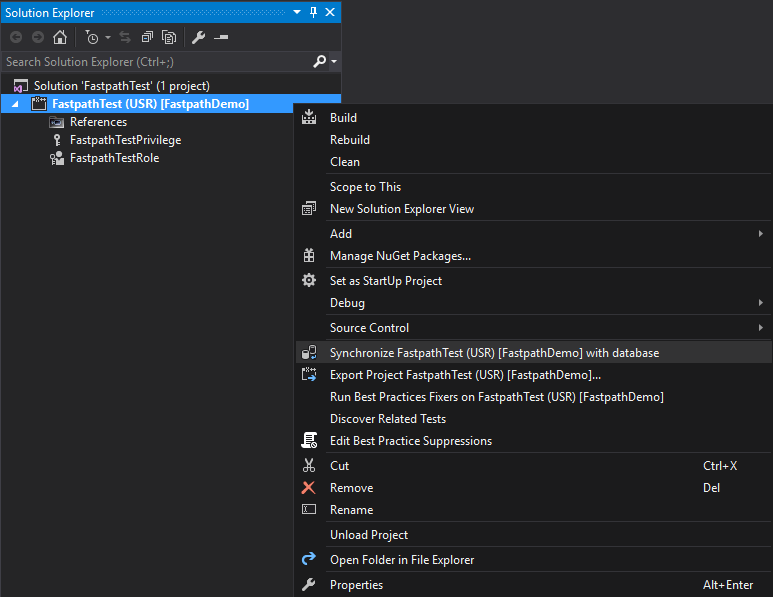The width and height of the screenshot is (773, 597).
Task: Open Properties via the wrench toolbar icon
Action: [x=199, y=37]
